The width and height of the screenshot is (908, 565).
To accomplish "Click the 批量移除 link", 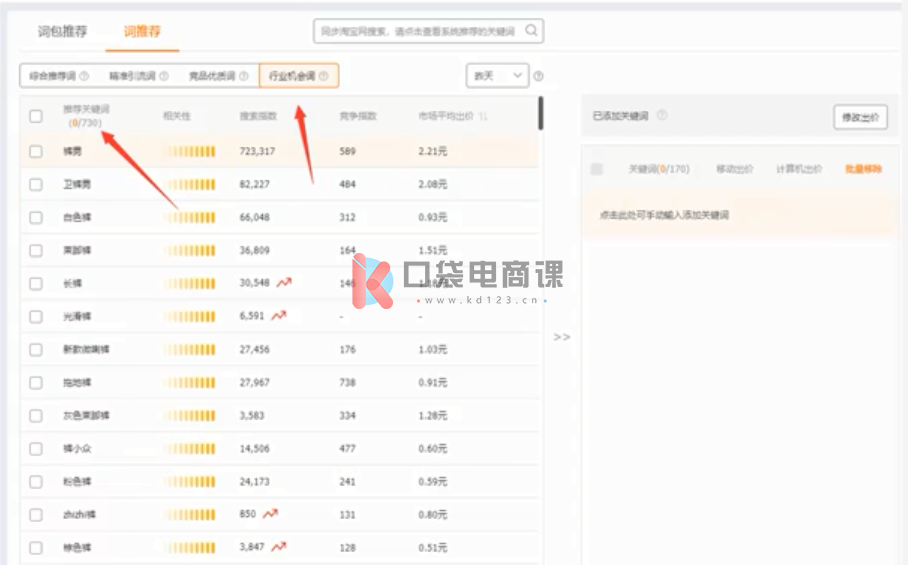I will [863, 169].
